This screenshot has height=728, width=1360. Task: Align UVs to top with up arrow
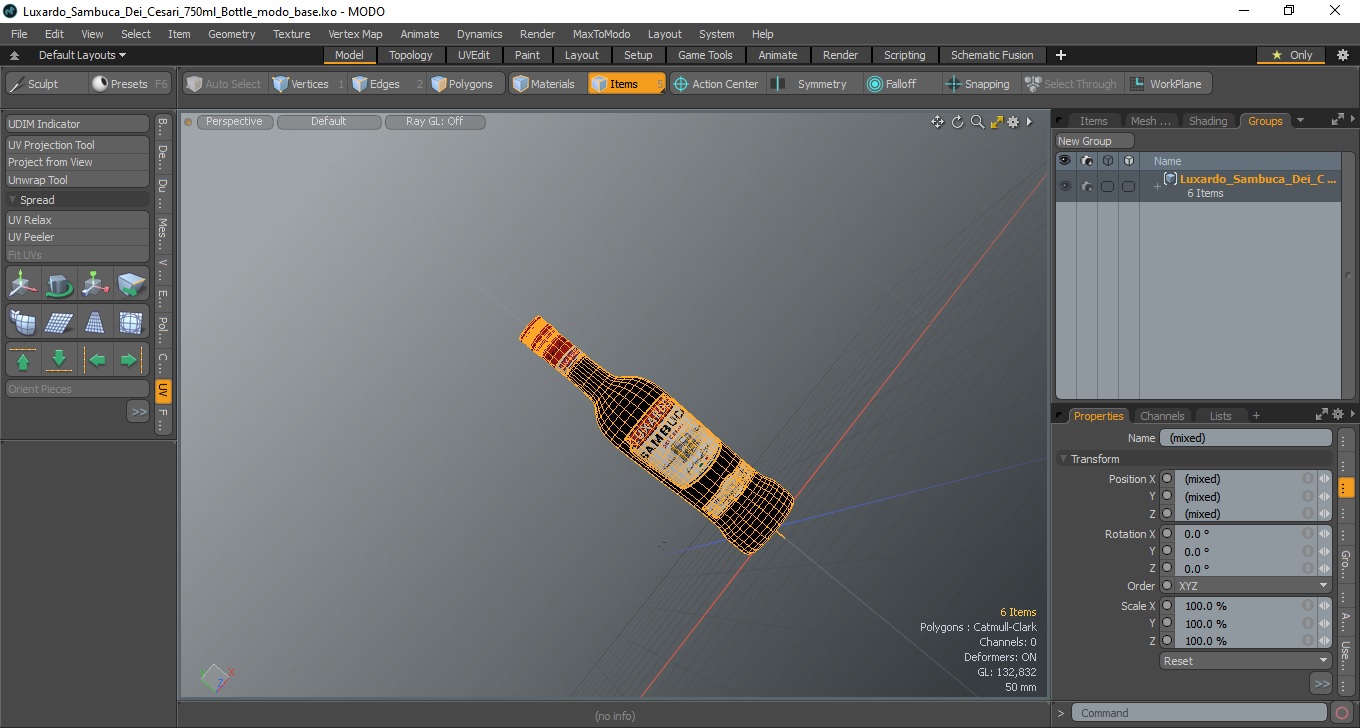(24, 360)
